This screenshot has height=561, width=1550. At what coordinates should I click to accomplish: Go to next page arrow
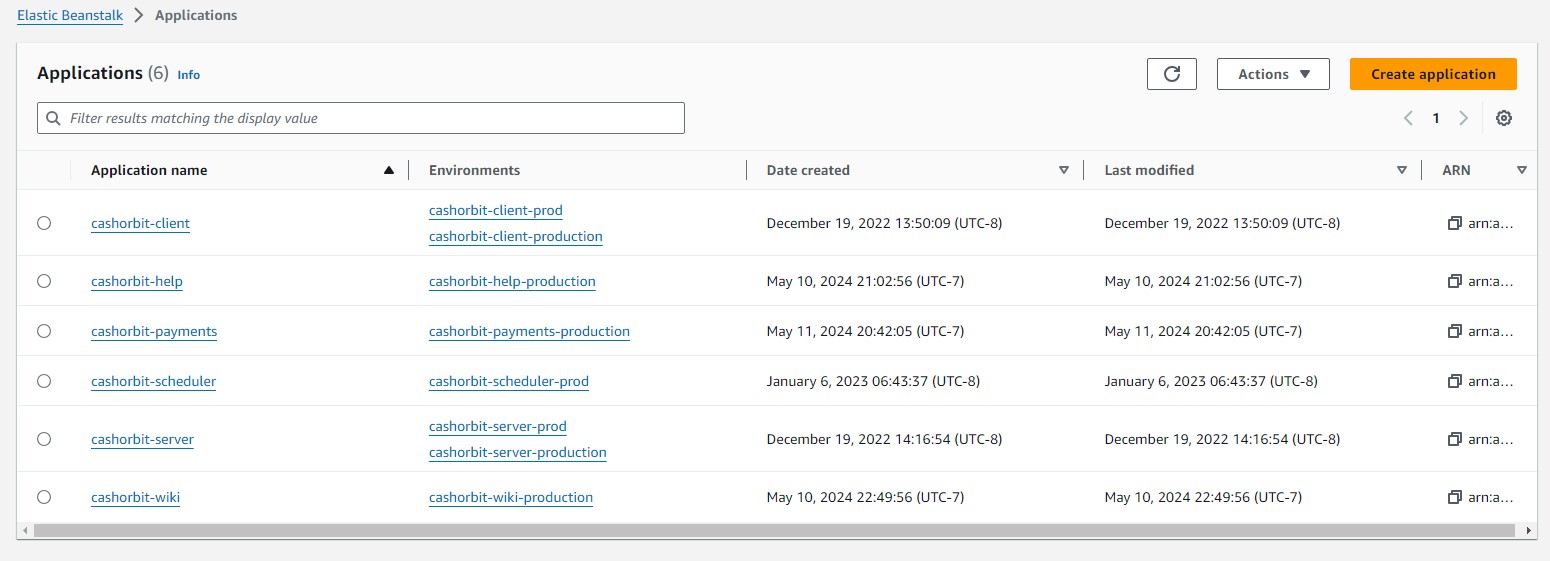1463,118
